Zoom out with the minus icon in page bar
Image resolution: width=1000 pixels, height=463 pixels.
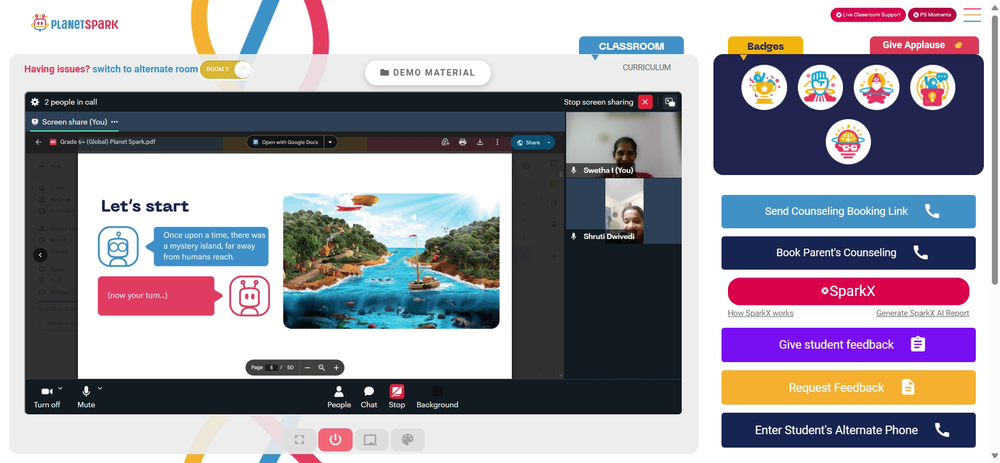coord(307,367)
